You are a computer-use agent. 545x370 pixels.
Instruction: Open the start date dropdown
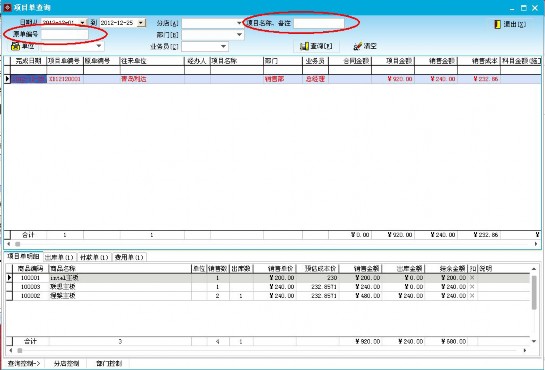click(x=82, y=23)
